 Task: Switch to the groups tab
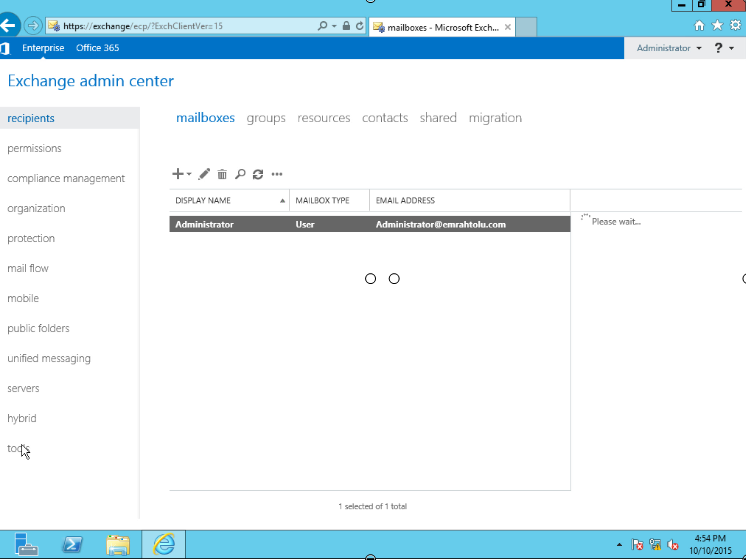(x=266, y=118)
